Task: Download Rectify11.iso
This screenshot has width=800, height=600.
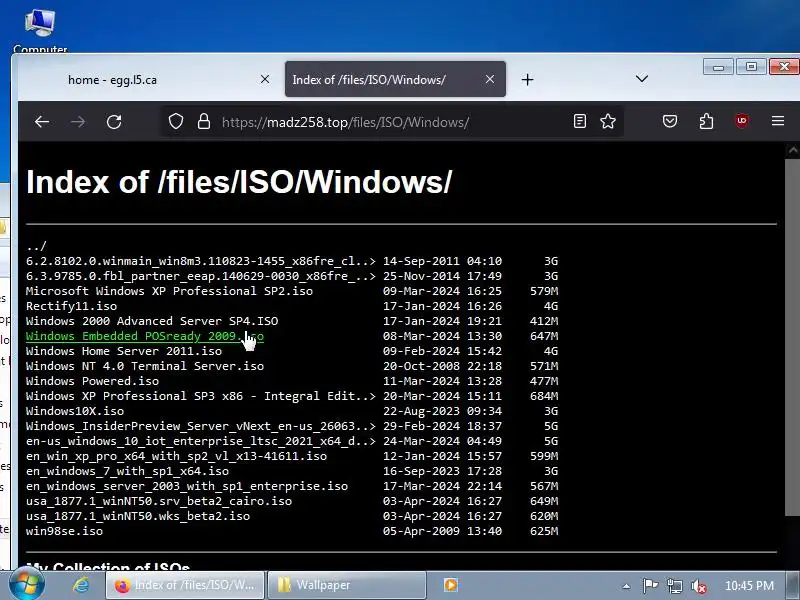Action: point(71,306)
